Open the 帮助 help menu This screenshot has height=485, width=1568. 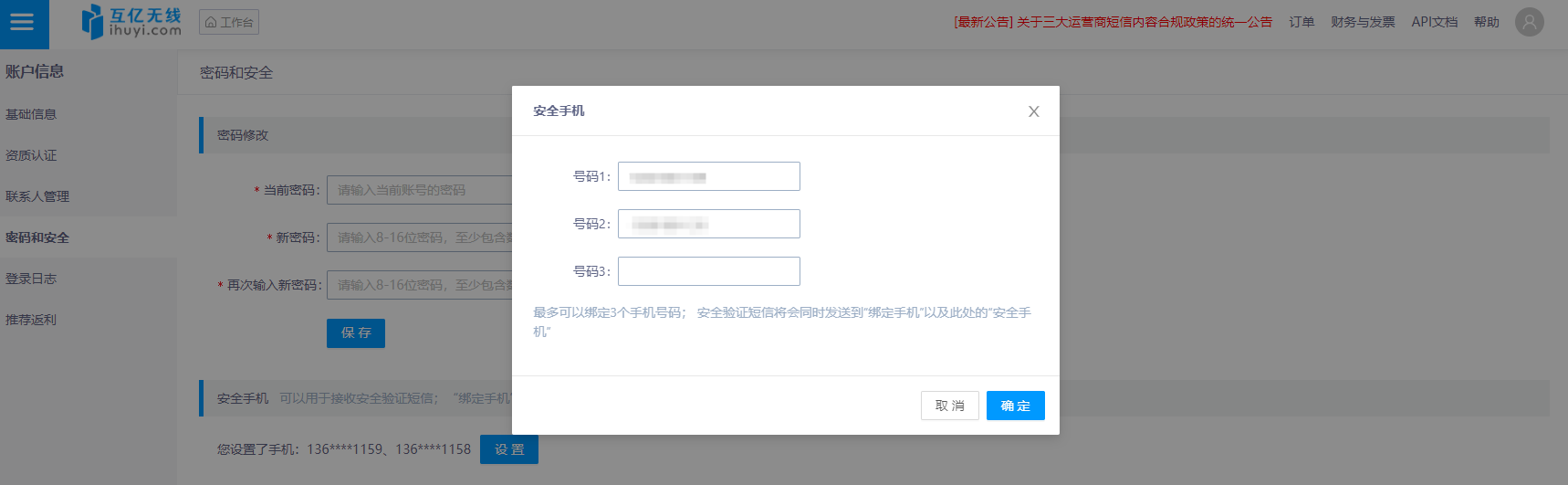click(1486, 22)
